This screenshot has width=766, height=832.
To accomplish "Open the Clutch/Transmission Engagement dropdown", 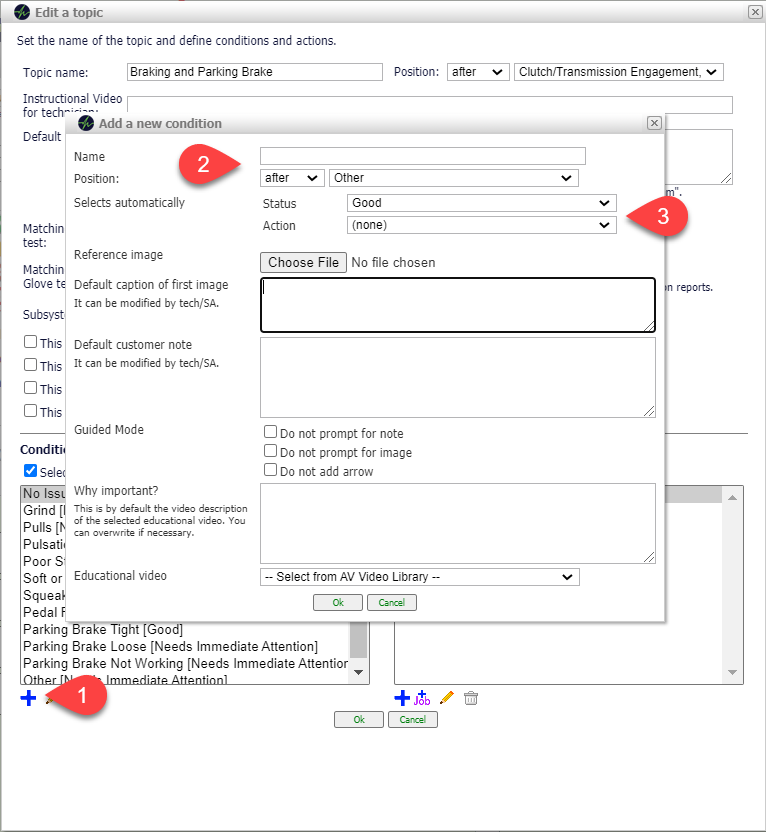I will click(x=619, y=72).
